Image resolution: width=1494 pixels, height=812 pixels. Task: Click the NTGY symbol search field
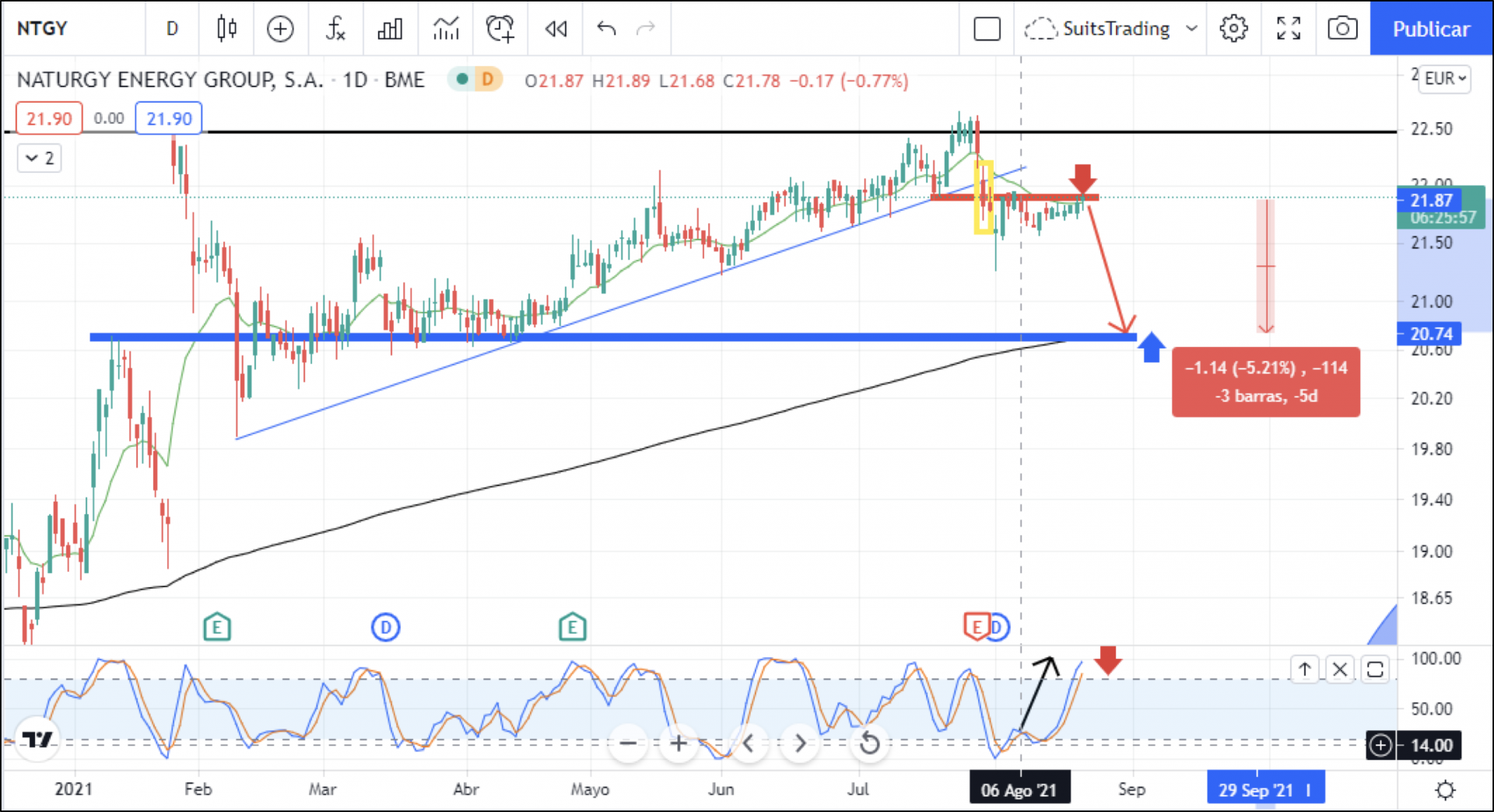(x=43, y=29)
